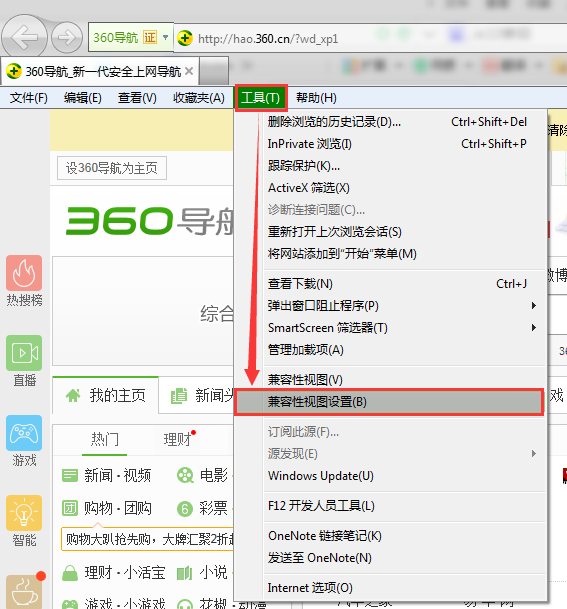Open the 收藏夹(A) menu

[x=199, y=97]
